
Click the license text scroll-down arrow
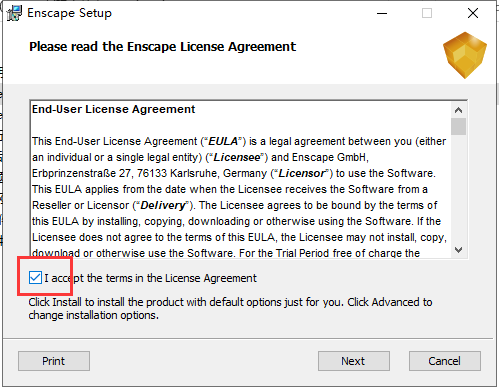458,250
